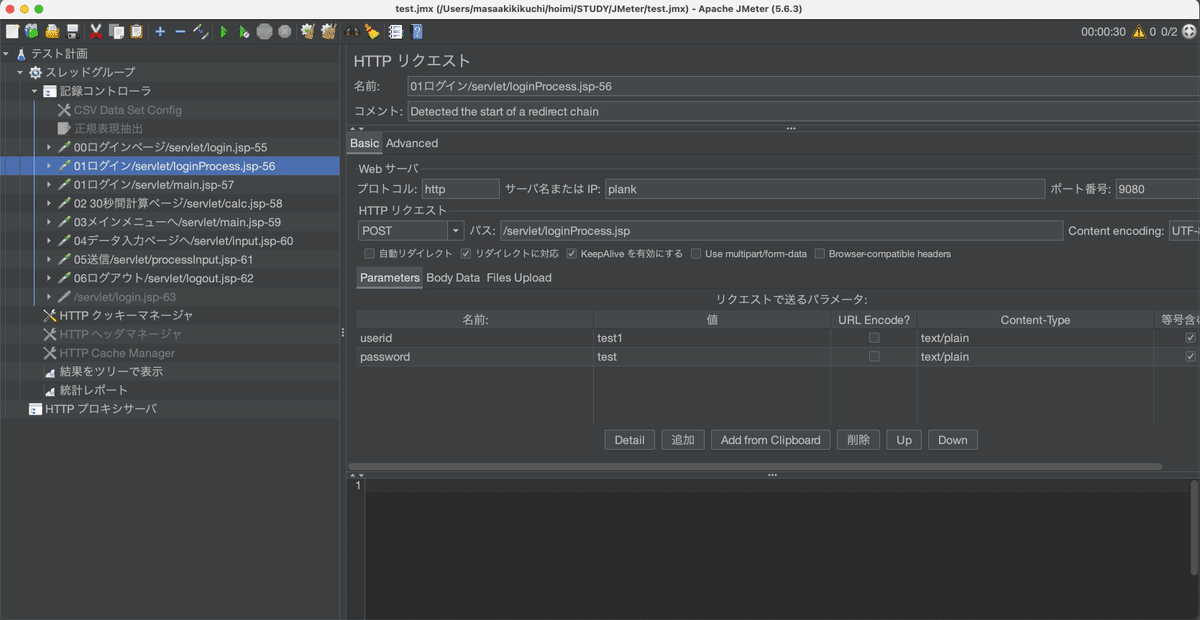Open the HTTP method dropdown showing POST
The width and height of the screenshot is (1200, 620).
point(455,230)
